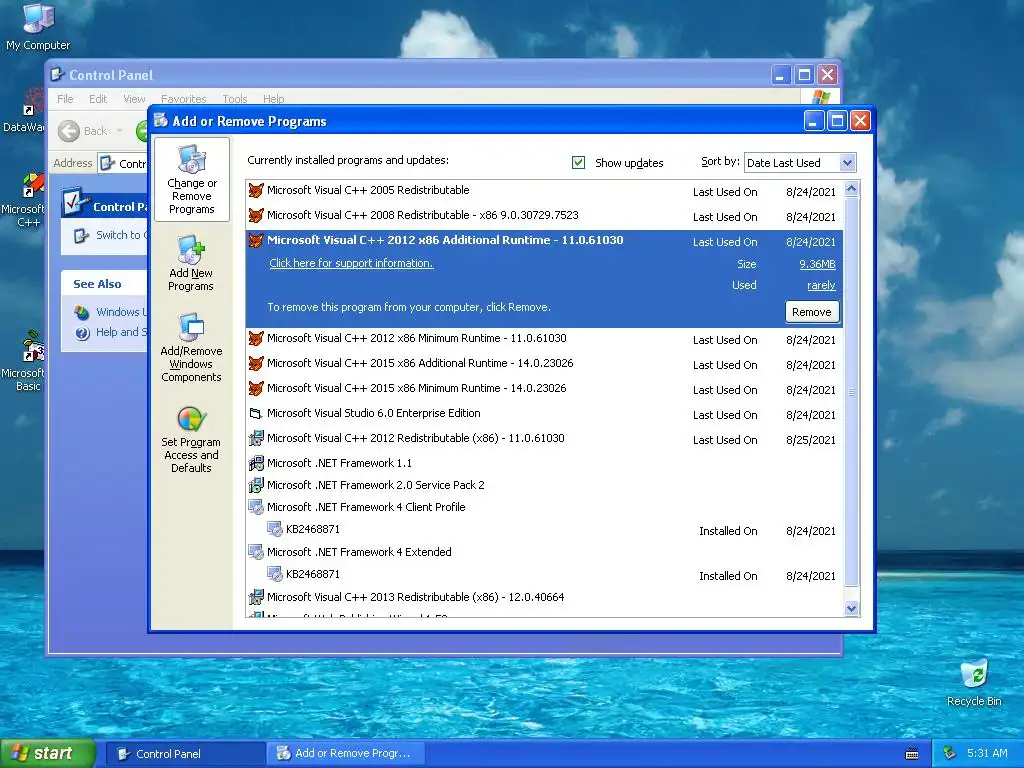The image size is (1024, 768).
Task: Click Help and Support link in See Also
Action: click(121, 332)
